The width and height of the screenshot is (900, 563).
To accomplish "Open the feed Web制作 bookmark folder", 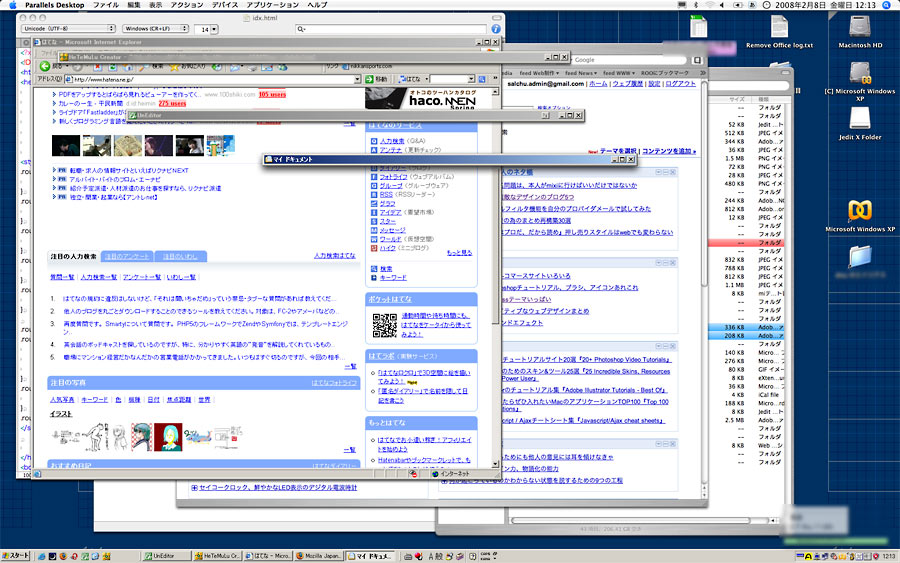I will pos(539,73).
